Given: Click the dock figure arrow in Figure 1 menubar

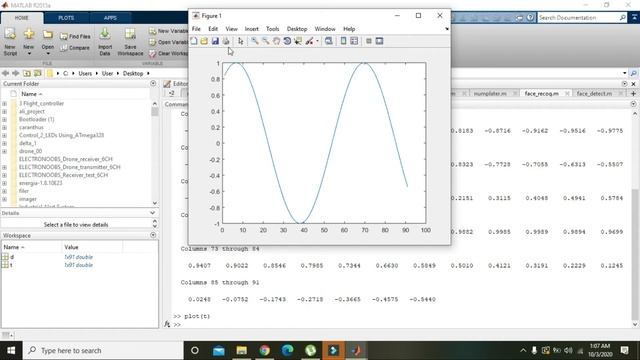Looking at the screenshot, I should [x=447, y=29].
